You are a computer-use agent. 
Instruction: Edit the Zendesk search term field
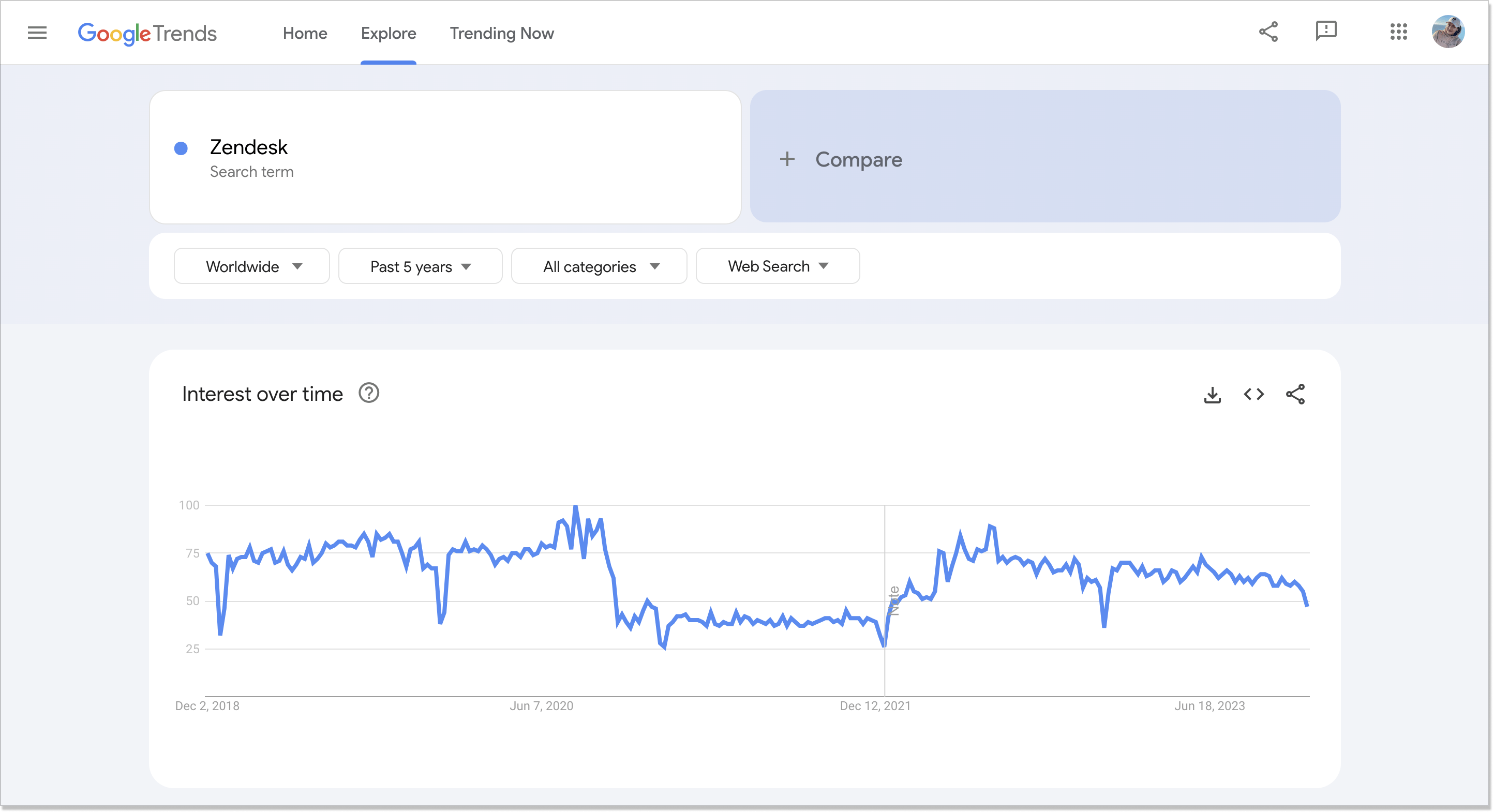(445, 157)
